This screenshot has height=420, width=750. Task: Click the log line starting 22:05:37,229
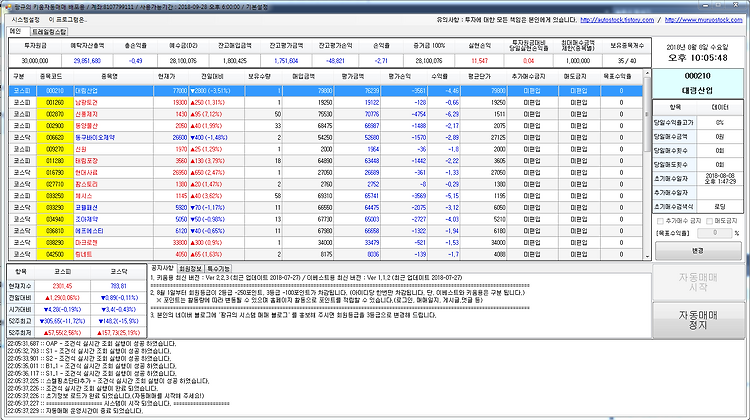tap(75, 410)
